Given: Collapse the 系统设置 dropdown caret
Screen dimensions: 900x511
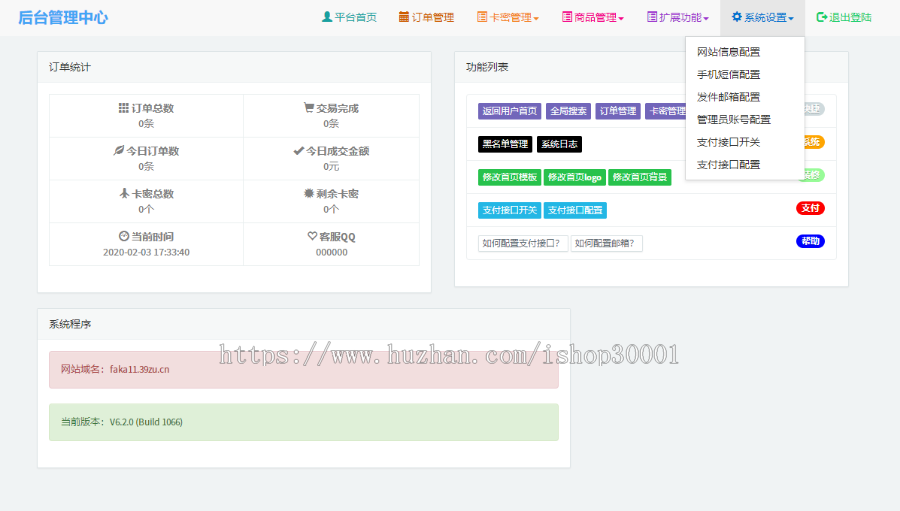Looking at the screenshot, I should (791, 19).
